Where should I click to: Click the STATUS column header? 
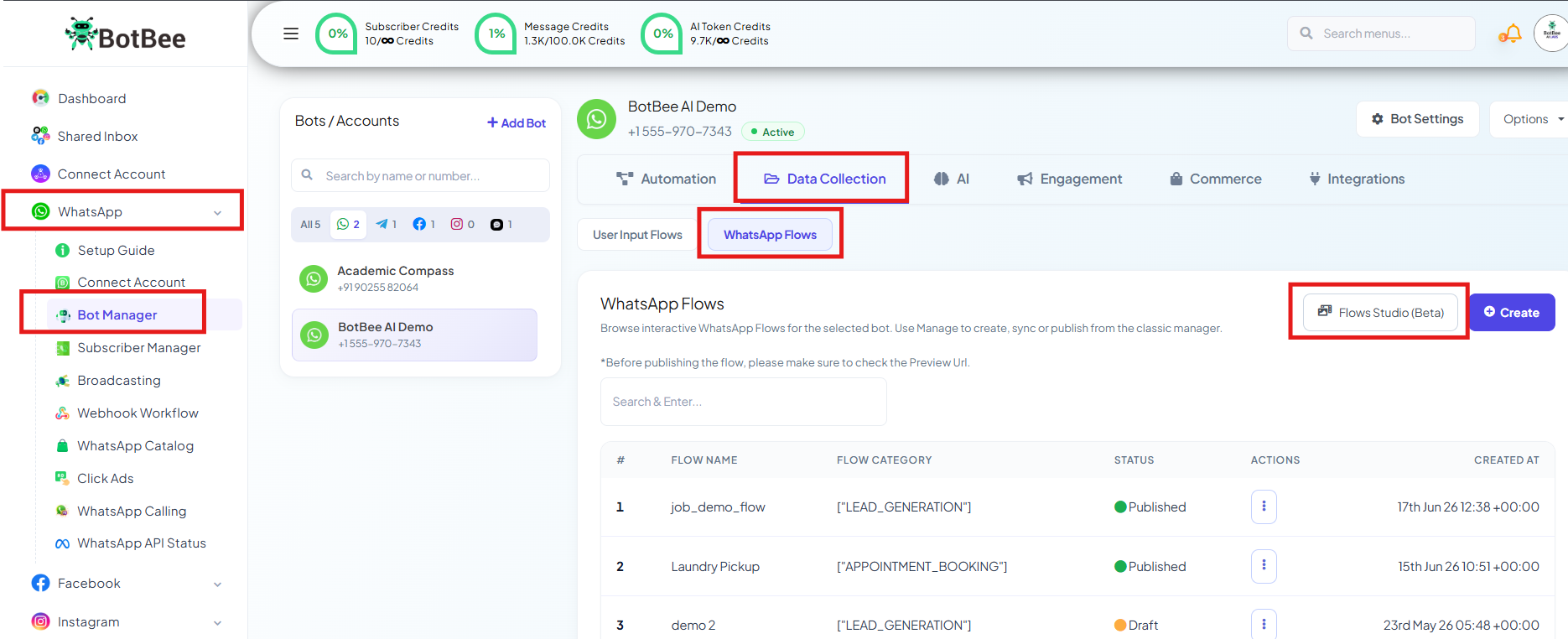point(1134,460)
